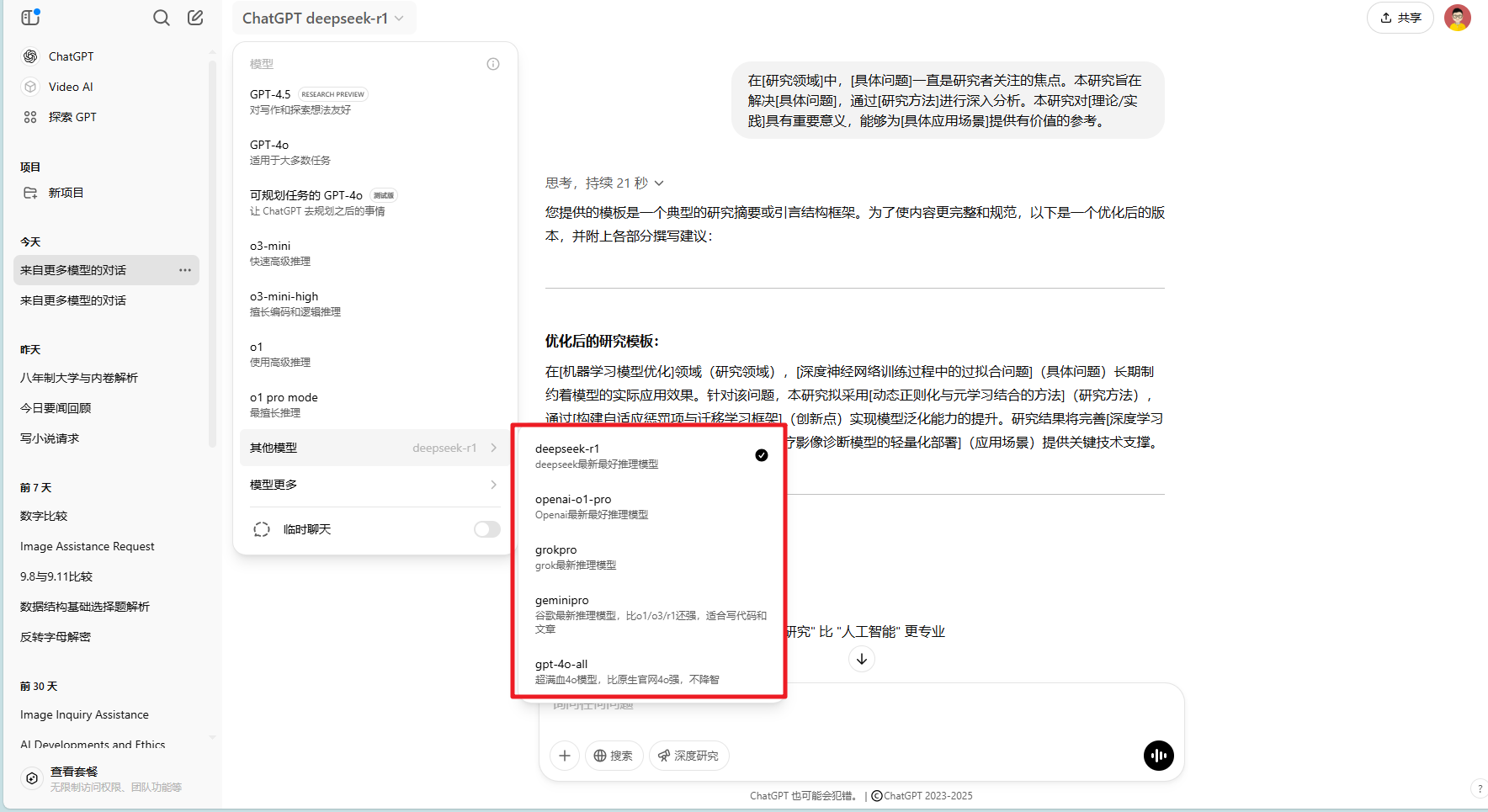
Task: Open the user avatar menu
Action: (1458, 18)
